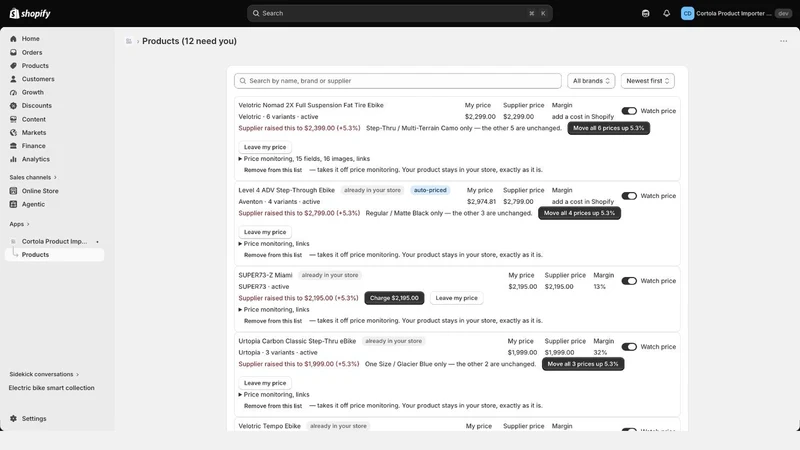The image size is (800, 450).
Task: Click Move all 3 prices up 5.3%
Action: click(x=583, y=364)
